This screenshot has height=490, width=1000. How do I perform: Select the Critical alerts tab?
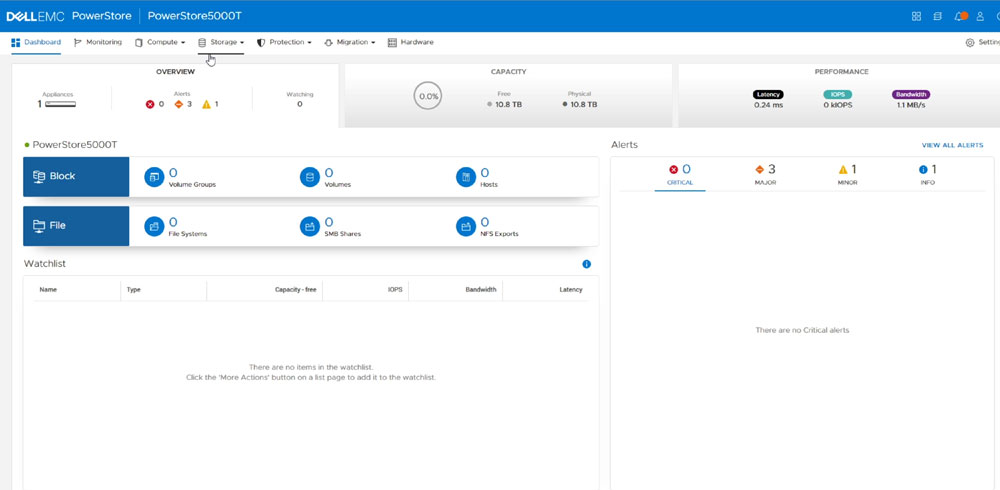tap(680, 175)
